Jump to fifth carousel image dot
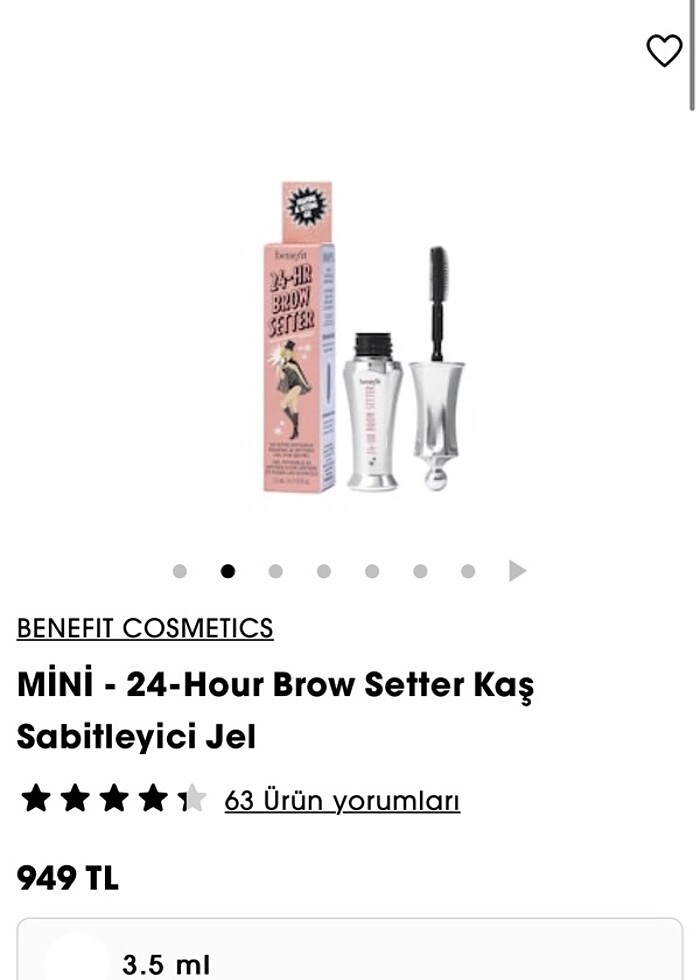 point(372,571)
